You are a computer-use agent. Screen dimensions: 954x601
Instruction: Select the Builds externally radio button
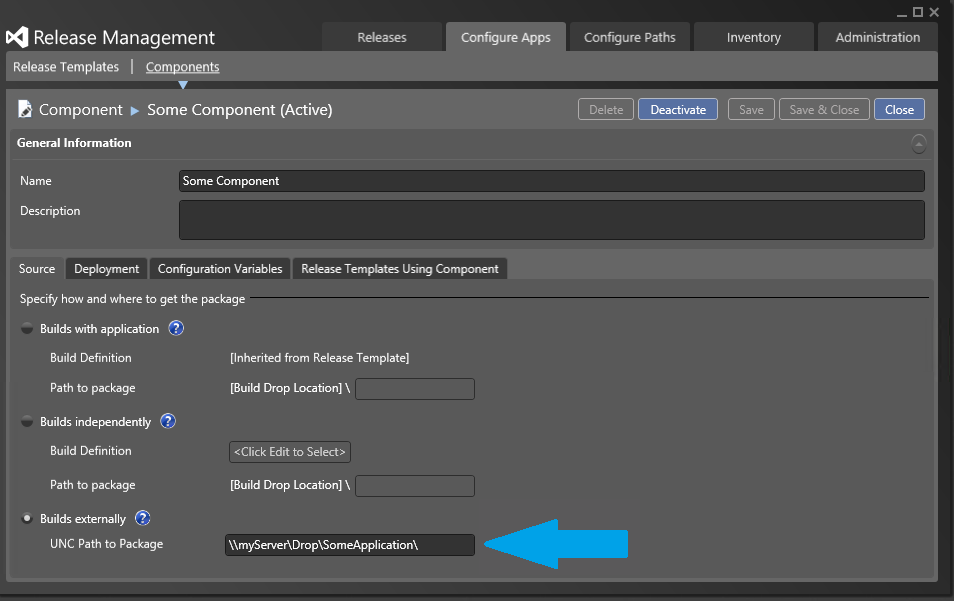(27, 518)
